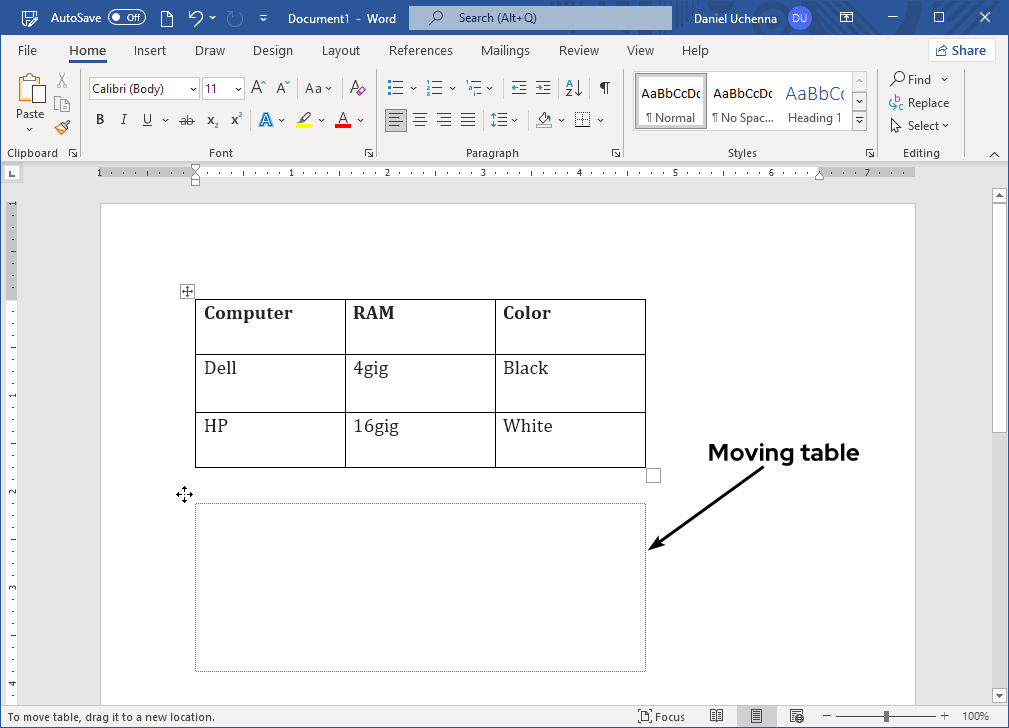Center align the paragraph
Image resolution: width=1009 pixels, height=728 pixels.
(420, 120)
